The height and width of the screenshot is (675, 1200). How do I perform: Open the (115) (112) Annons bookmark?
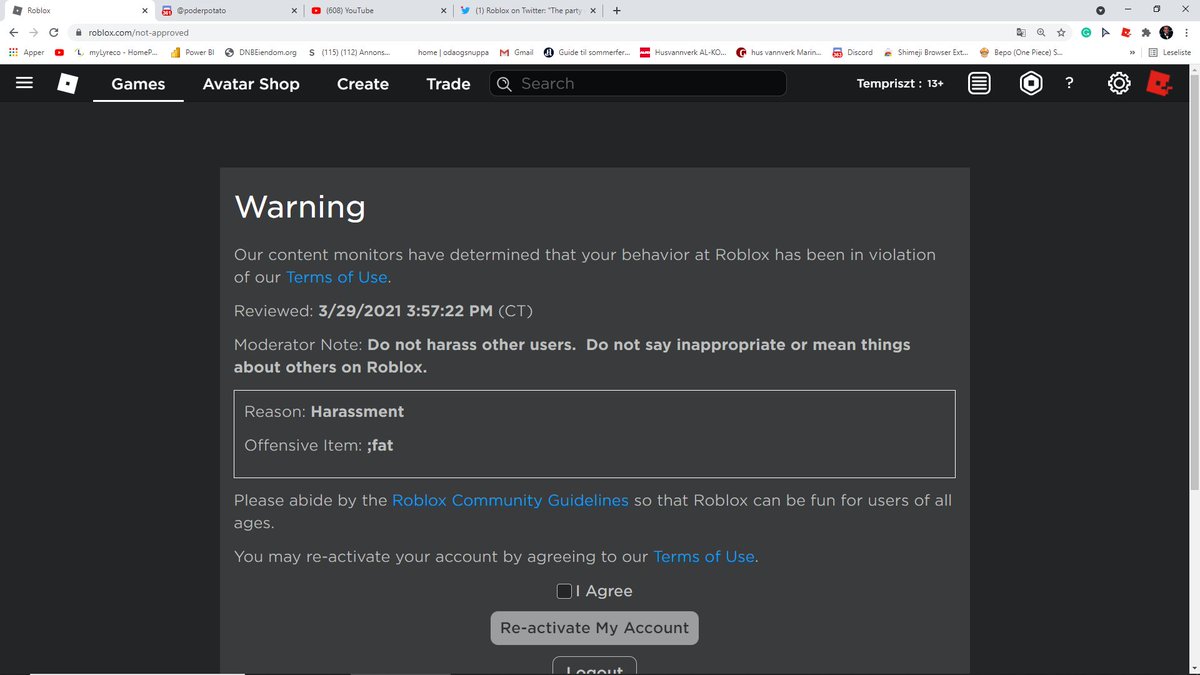click(x=350, y=52)
